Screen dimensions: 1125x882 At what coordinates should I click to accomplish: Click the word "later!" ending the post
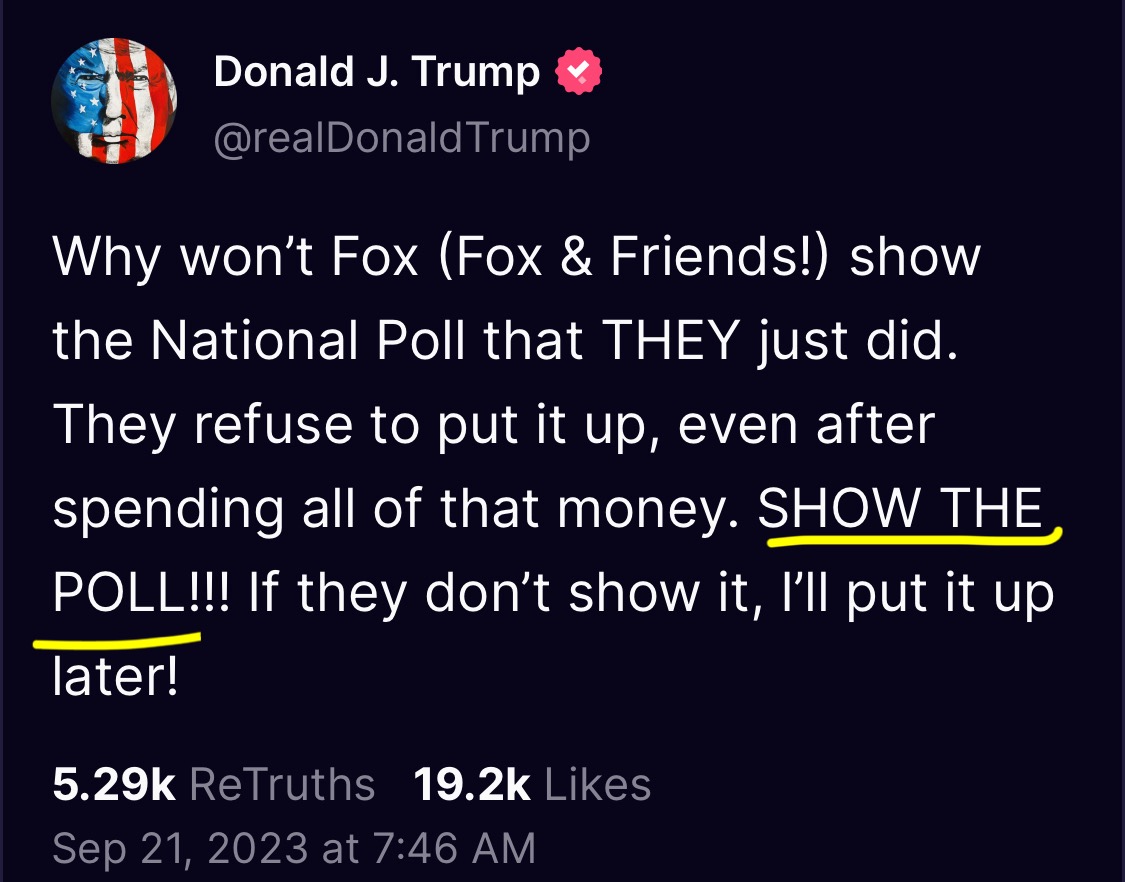tap(116, 678)
